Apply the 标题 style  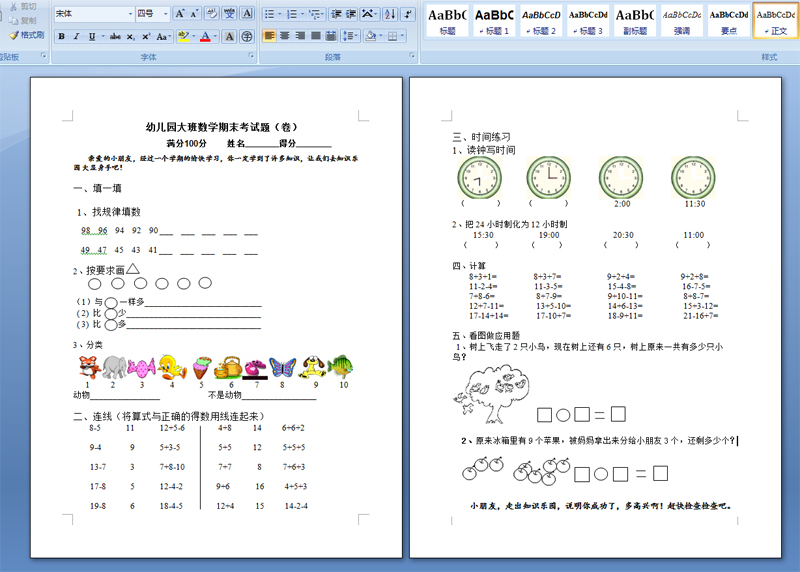pos(447,21)
